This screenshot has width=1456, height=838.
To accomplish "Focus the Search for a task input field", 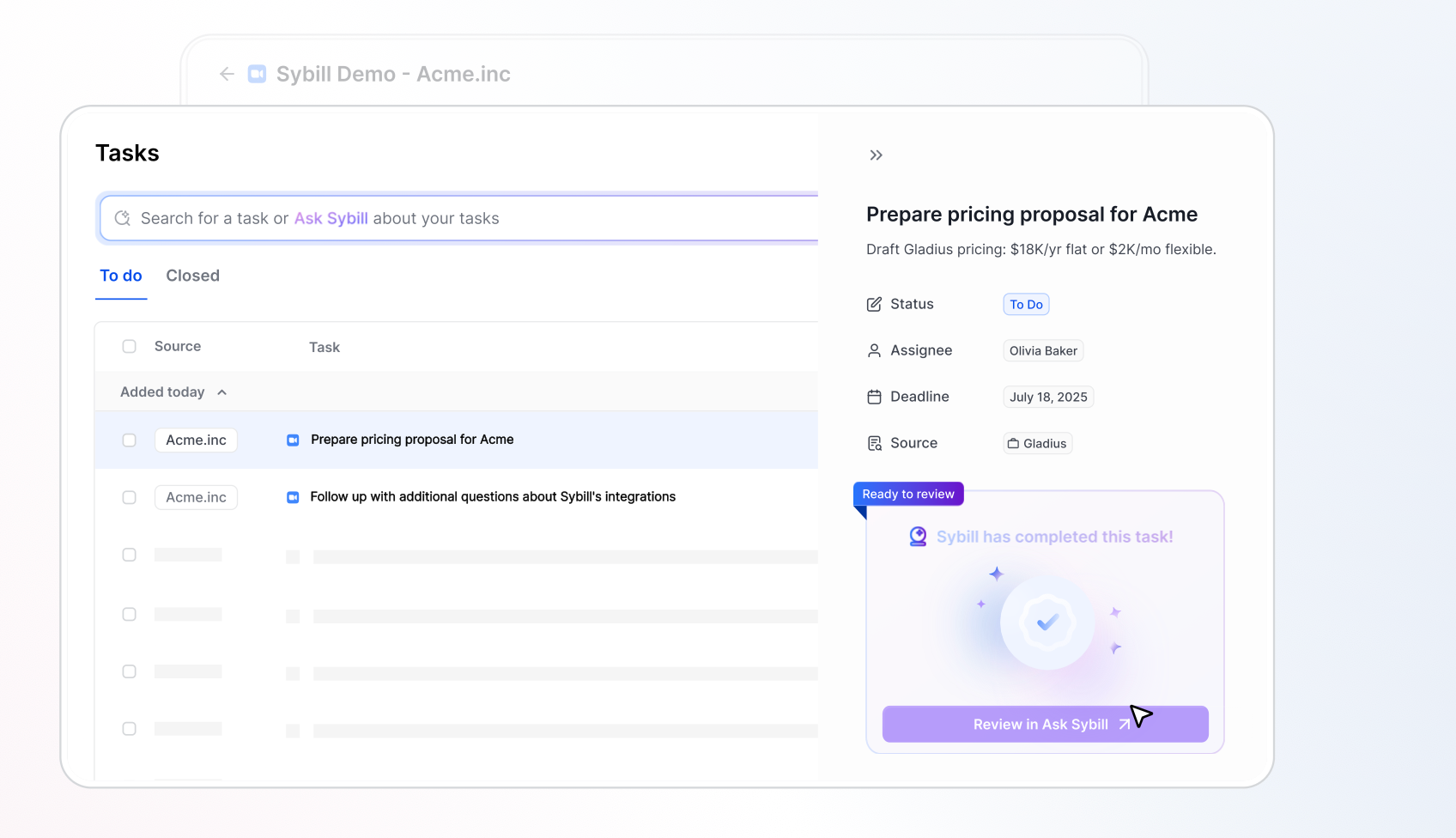I will click(459, 218).
